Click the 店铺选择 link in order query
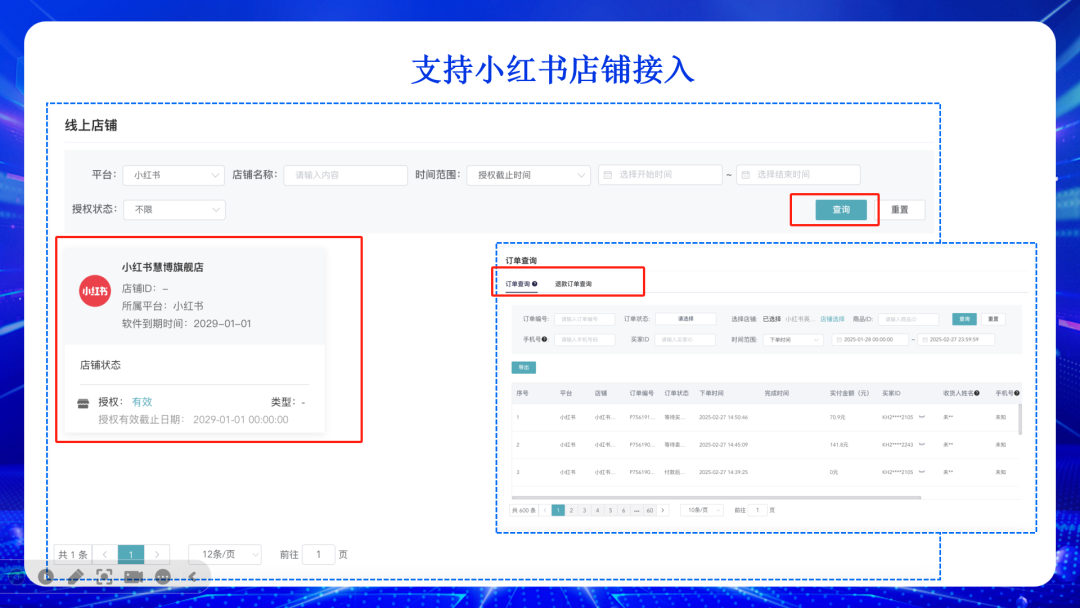The width and height of the screenshot is (1080, 608). pos(832,319)
